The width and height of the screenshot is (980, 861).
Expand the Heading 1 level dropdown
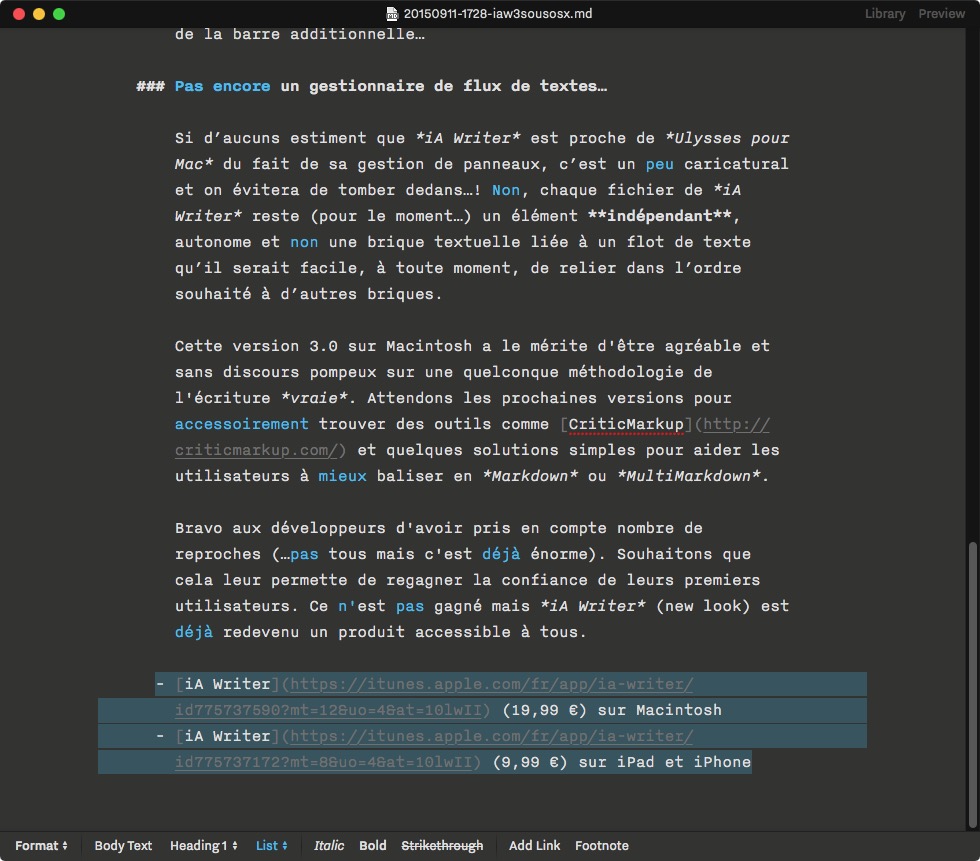(x=204, y=846)
